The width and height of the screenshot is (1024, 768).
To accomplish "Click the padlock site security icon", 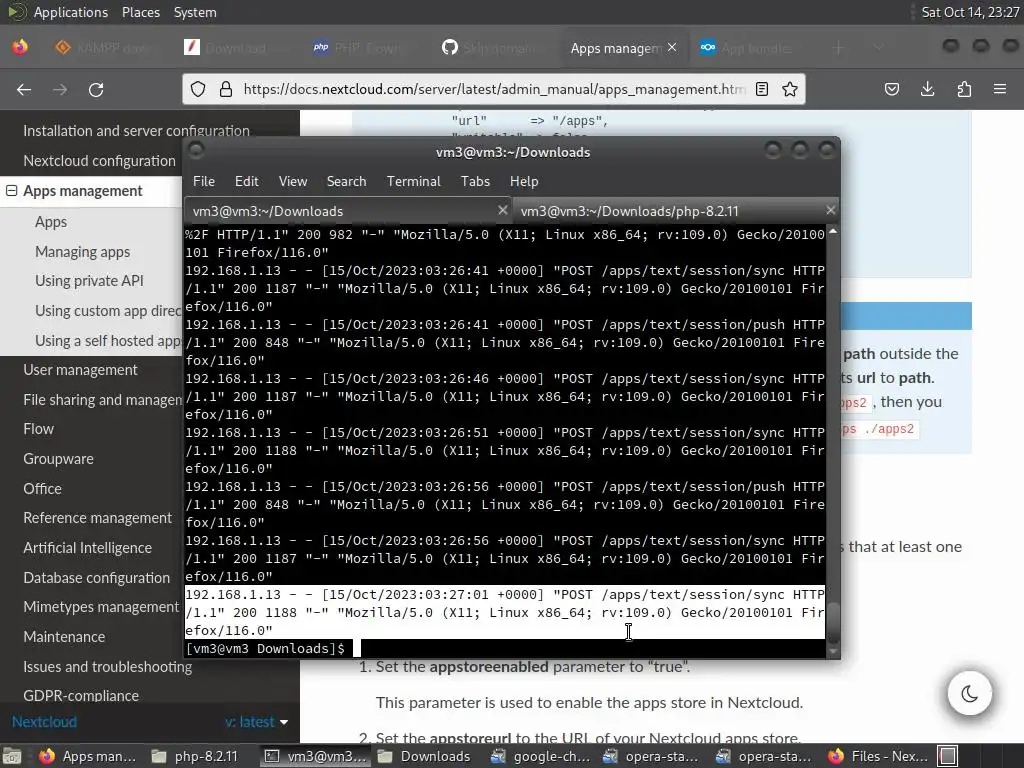I will (x=226, y=89).
